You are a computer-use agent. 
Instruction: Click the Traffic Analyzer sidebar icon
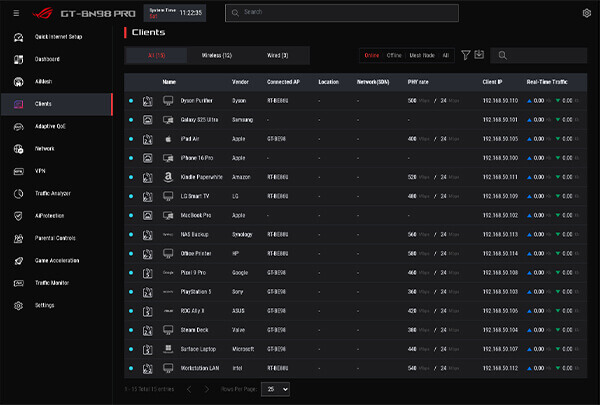point(18,194)
